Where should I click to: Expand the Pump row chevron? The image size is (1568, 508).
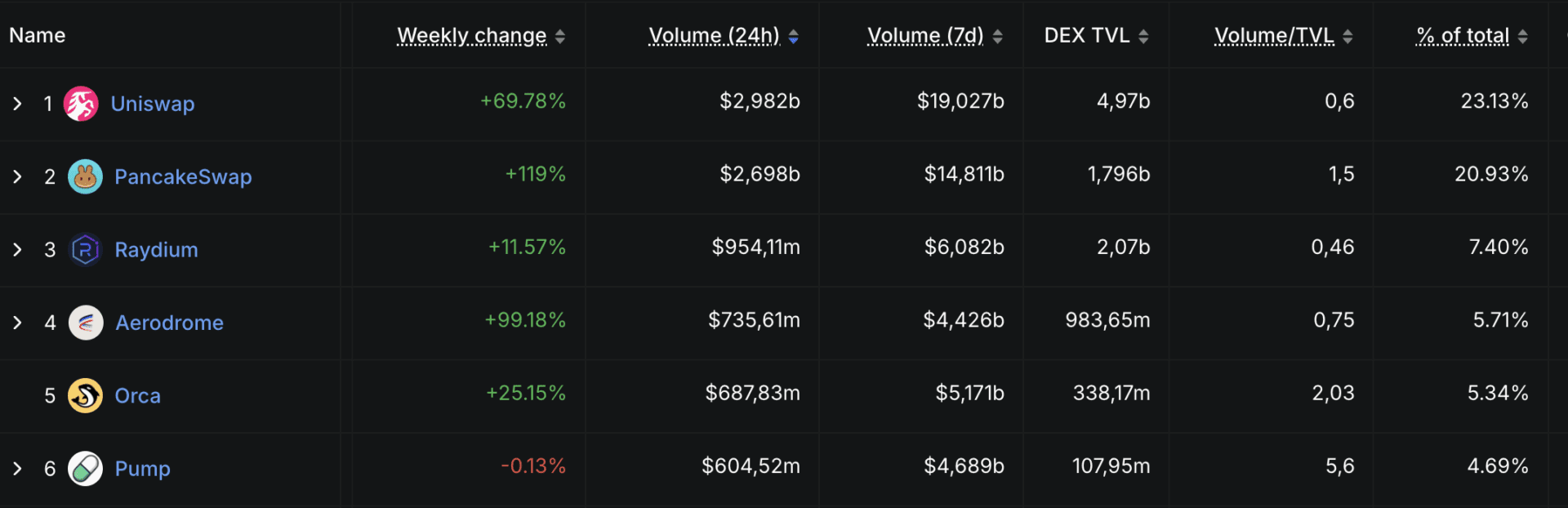(x=17, y=469)
